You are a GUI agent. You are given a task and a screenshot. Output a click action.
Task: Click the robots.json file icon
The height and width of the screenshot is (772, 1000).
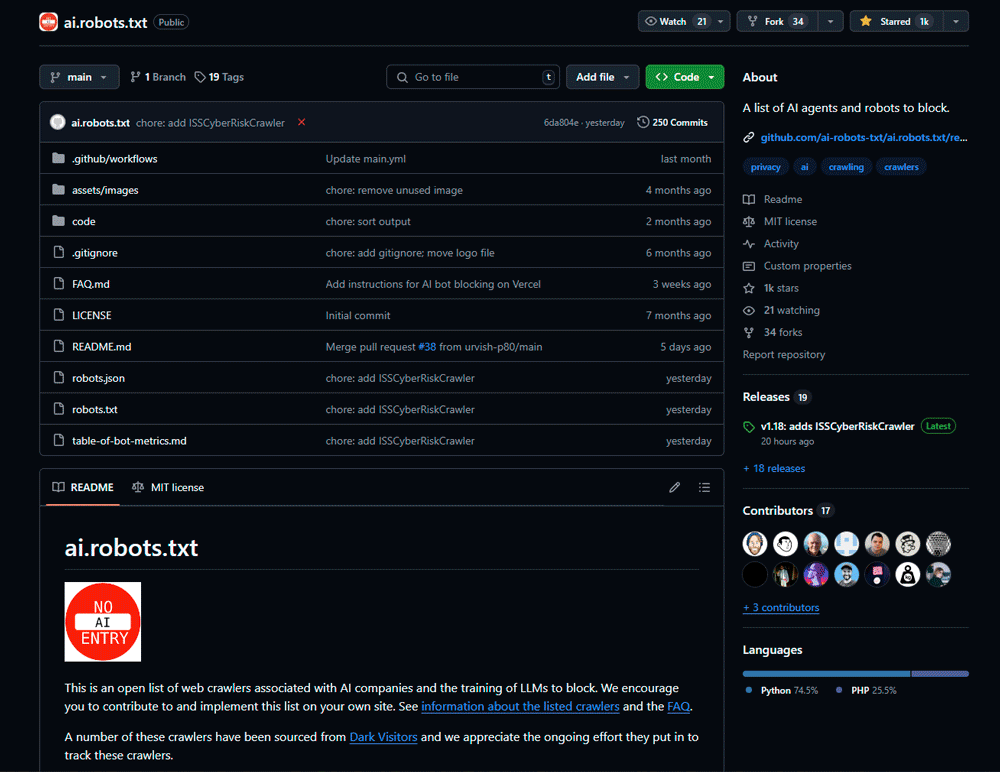(59, 377)
